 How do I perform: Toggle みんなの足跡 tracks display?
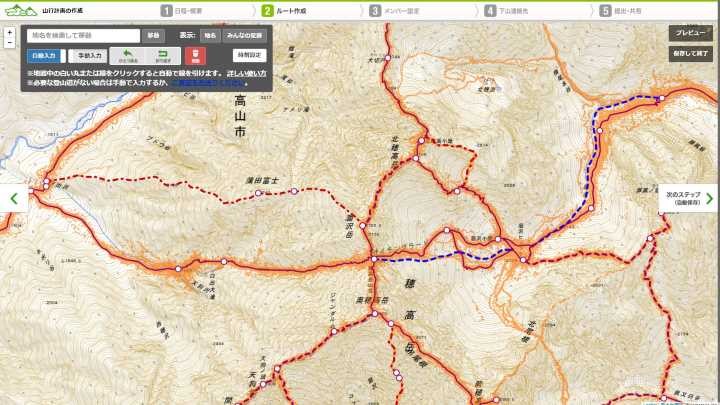[244, 35]
